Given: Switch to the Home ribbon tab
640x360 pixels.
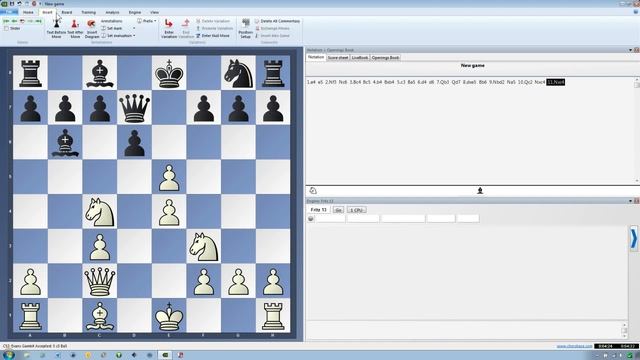Looking at the screenshot, I should [28, 12].
